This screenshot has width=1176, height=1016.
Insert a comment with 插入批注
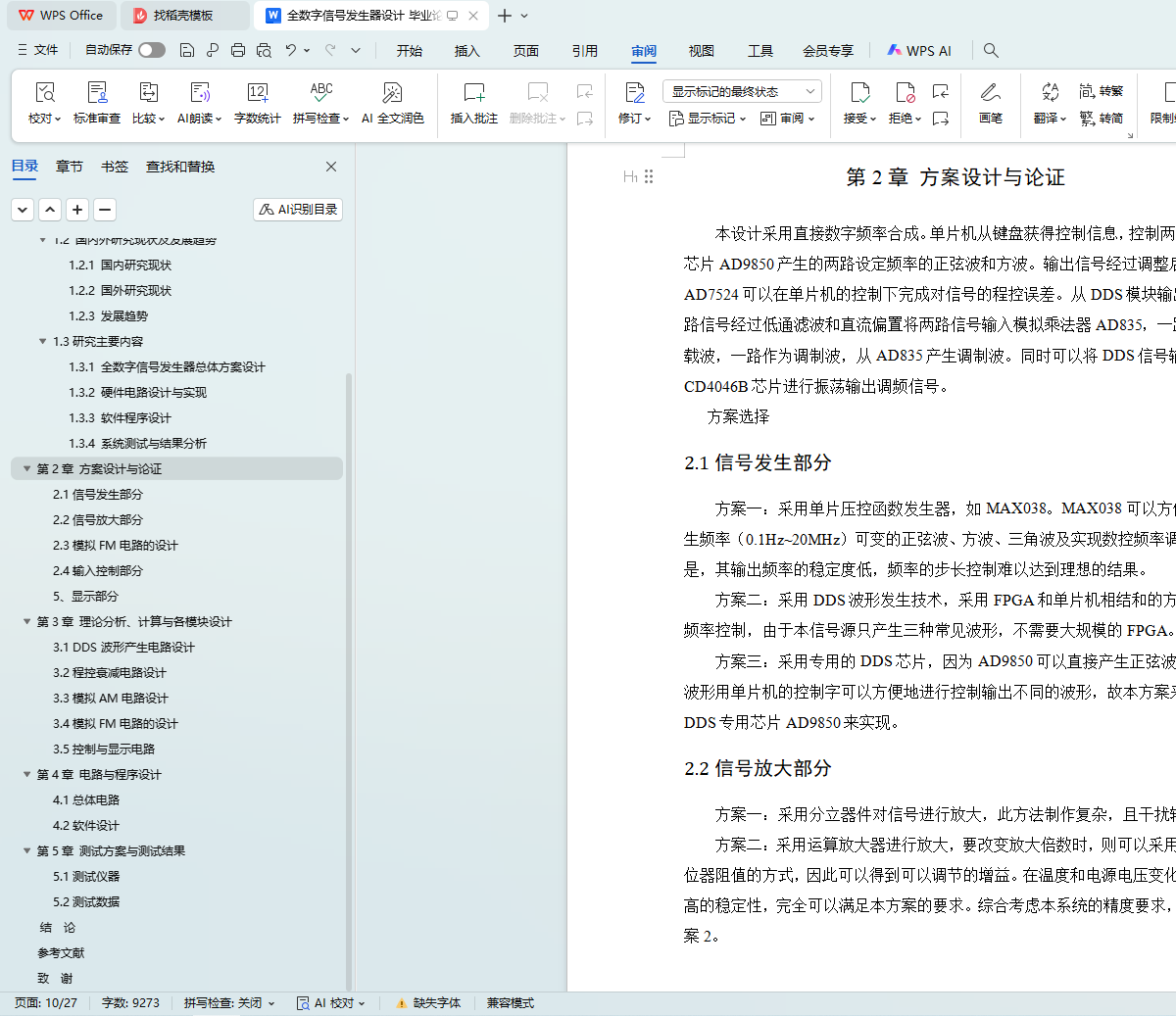(x=473, y=93)
